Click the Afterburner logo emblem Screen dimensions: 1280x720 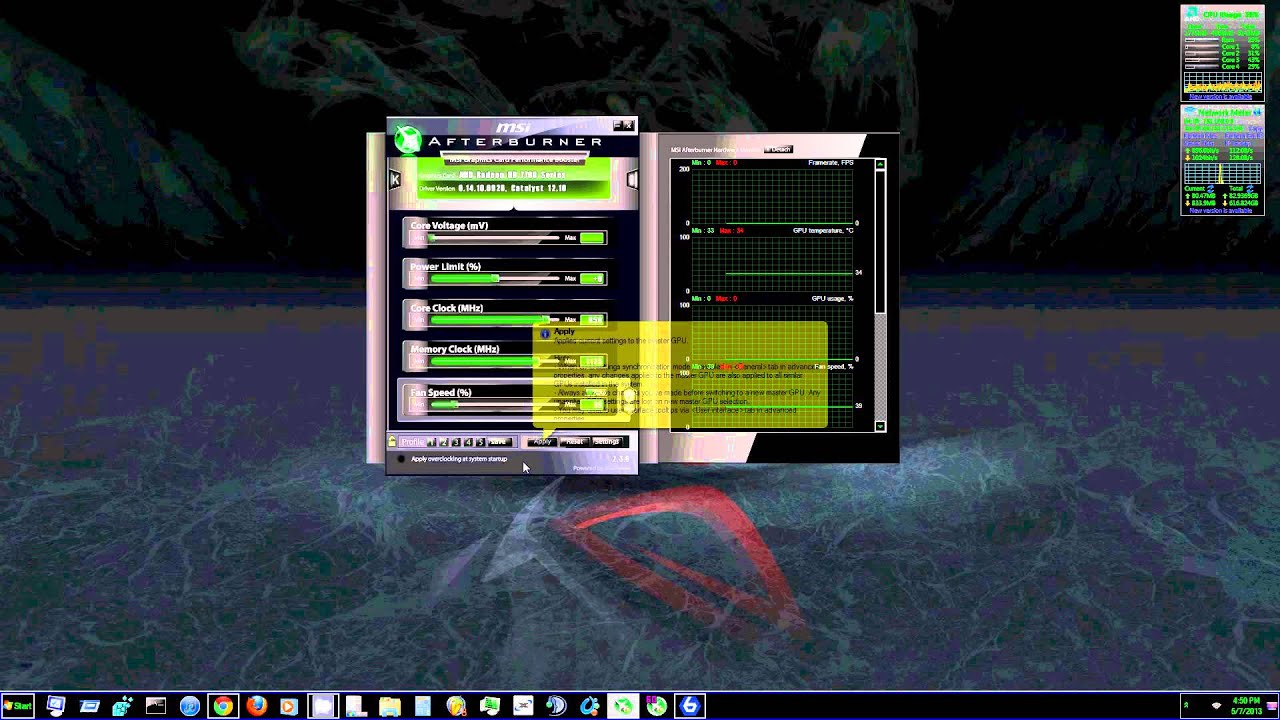coord(407,140)
